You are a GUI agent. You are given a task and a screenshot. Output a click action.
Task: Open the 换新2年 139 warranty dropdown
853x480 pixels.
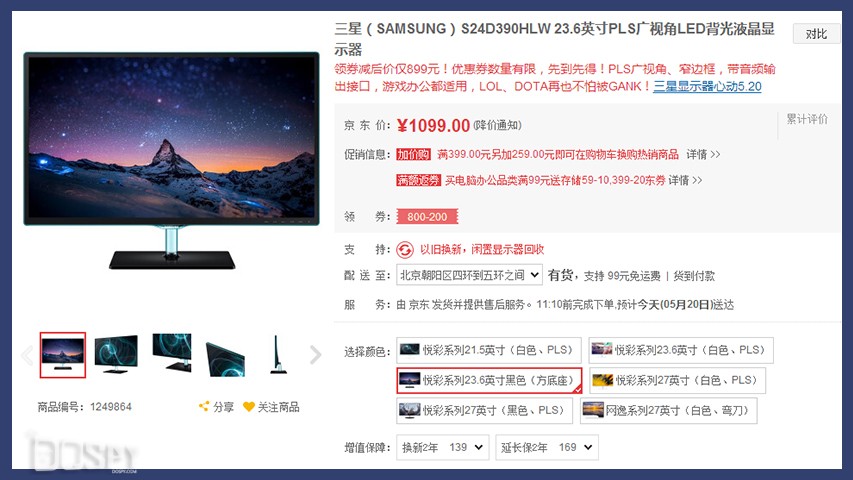click(442, 447)
